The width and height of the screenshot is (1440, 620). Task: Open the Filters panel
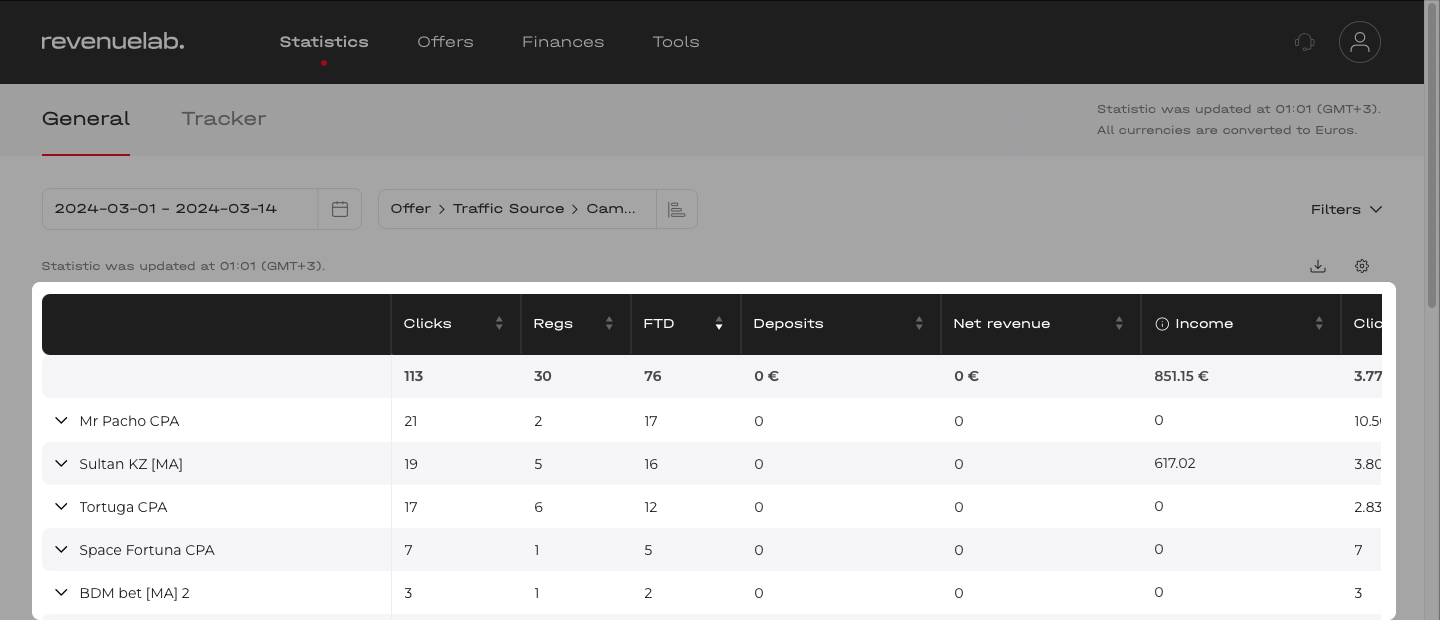coord(1346,209)
